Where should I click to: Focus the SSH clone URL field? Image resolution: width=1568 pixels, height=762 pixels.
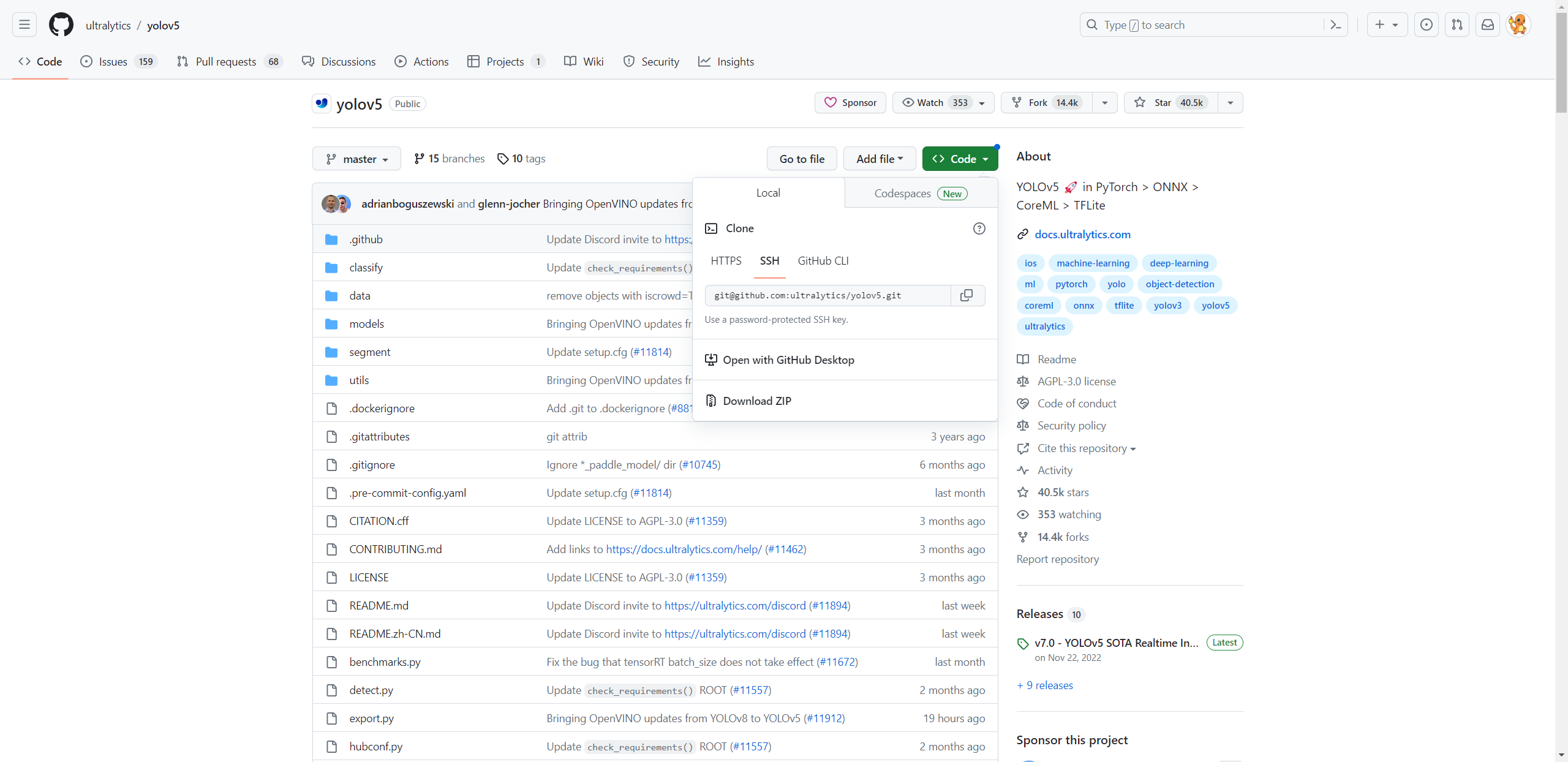tap(828, 295)
